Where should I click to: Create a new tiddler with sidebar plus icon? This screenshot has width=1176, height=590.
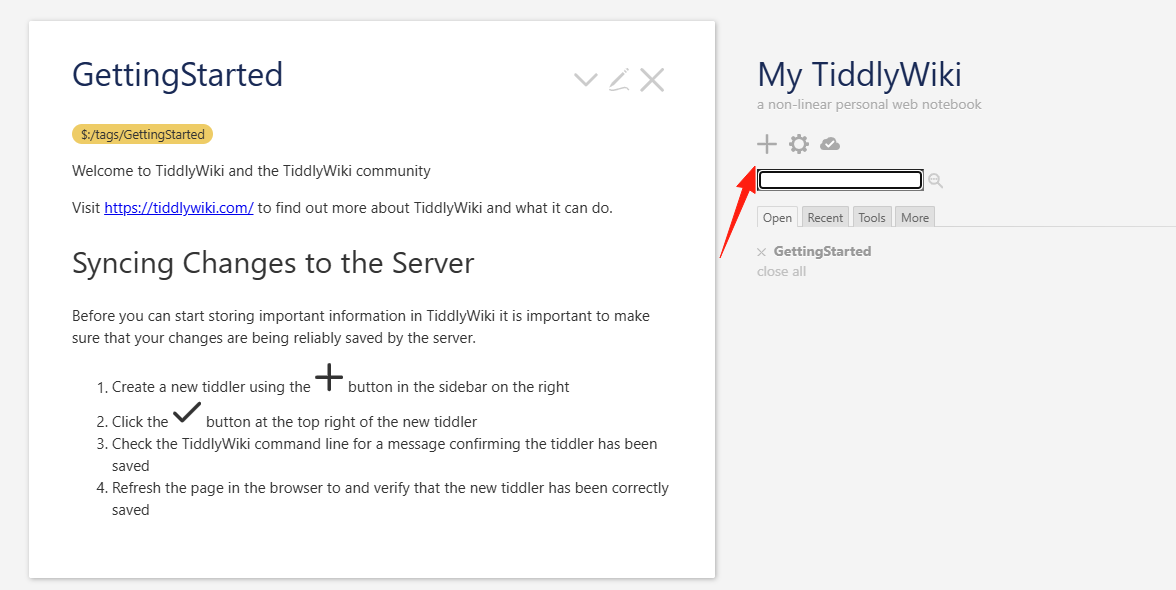point(766,144)
